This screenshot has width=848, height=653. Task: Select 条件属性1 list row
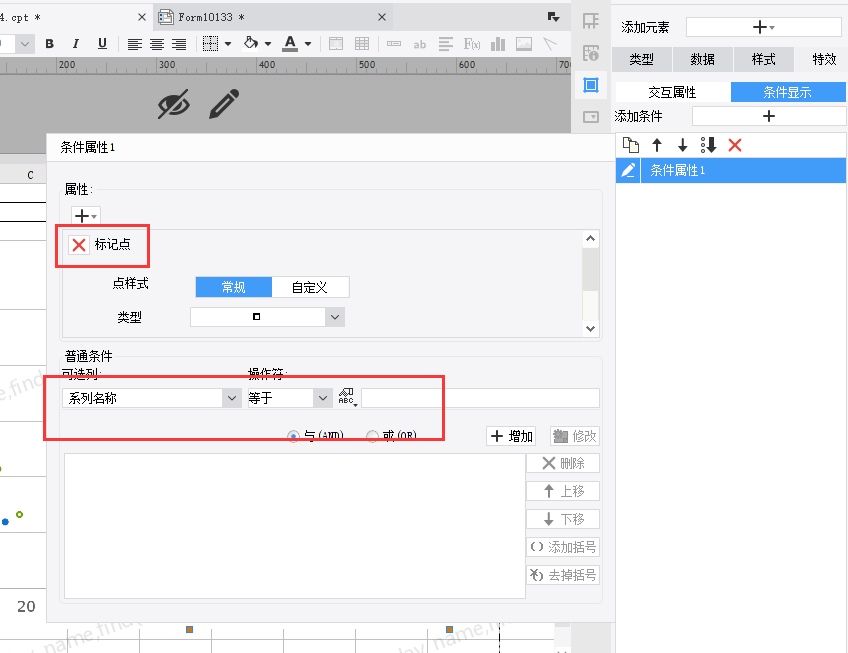pos(731,170)
